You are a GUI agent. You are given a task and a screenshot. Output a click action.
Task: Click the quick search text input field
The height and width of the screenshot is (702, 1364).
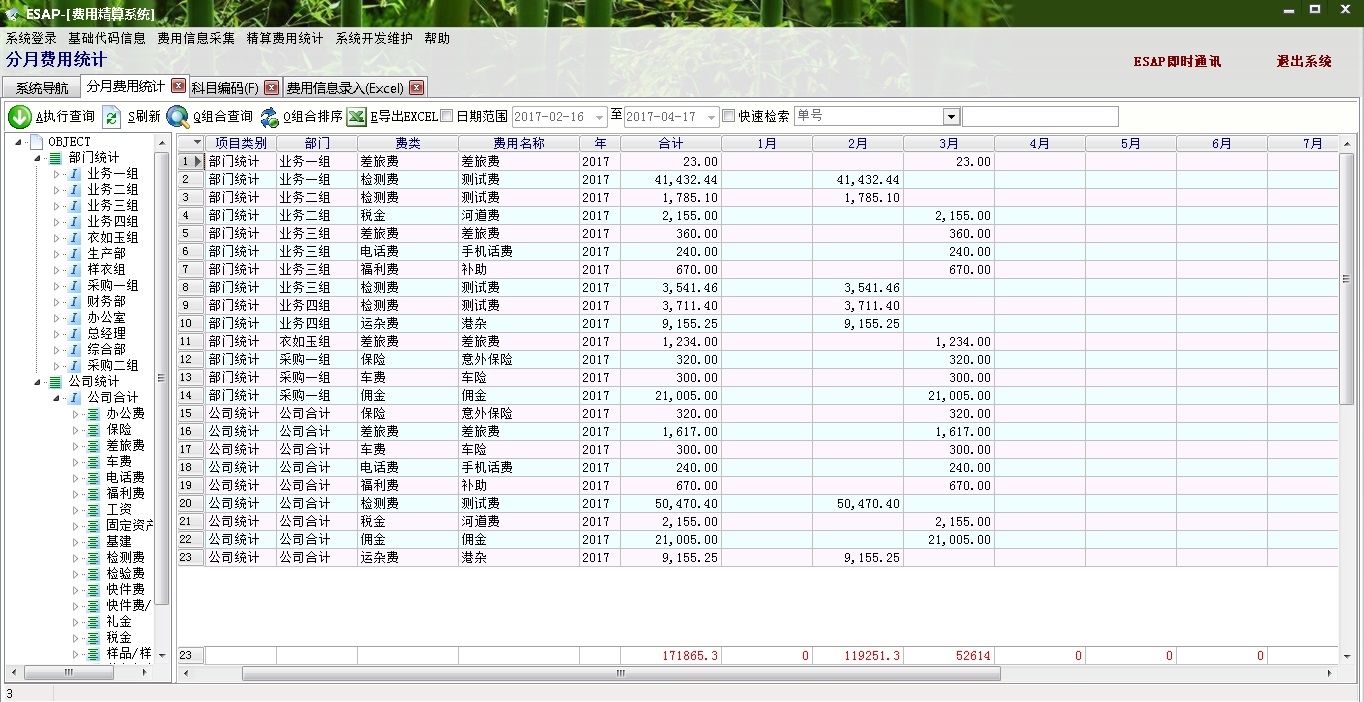tap(1040, 117)
